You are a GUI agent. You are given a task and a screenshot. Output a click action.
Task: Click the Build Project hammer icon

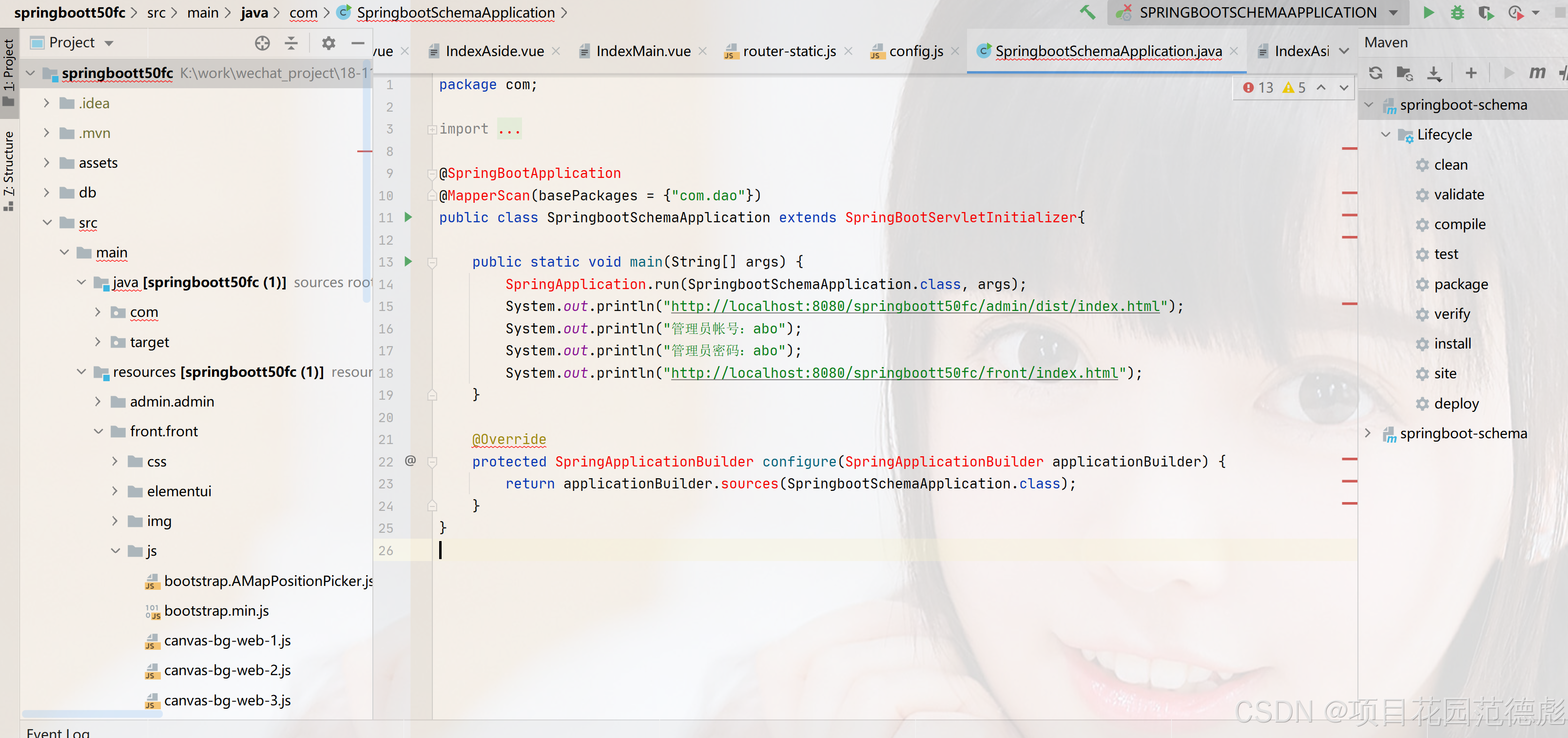tap(1087, 13)
